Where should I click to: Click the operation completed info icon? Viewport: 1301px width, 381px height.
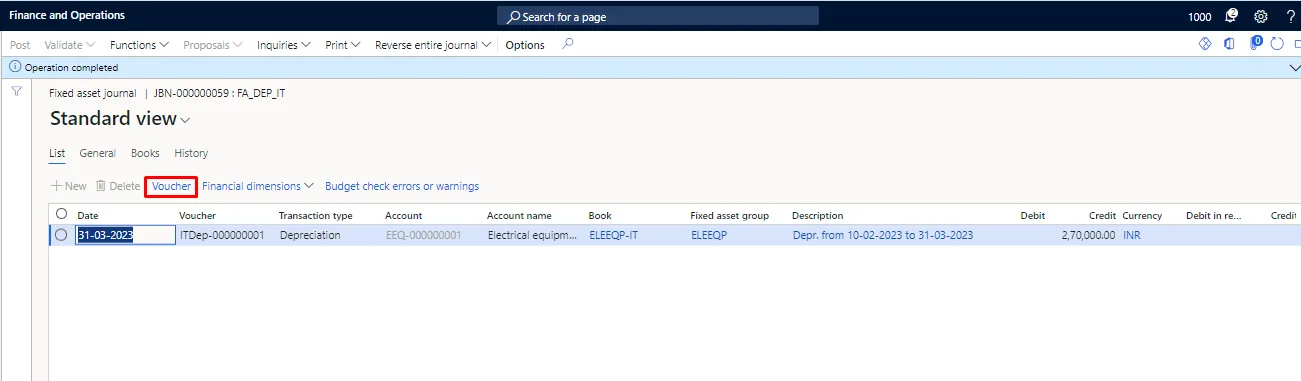click(x=14, y=68)
